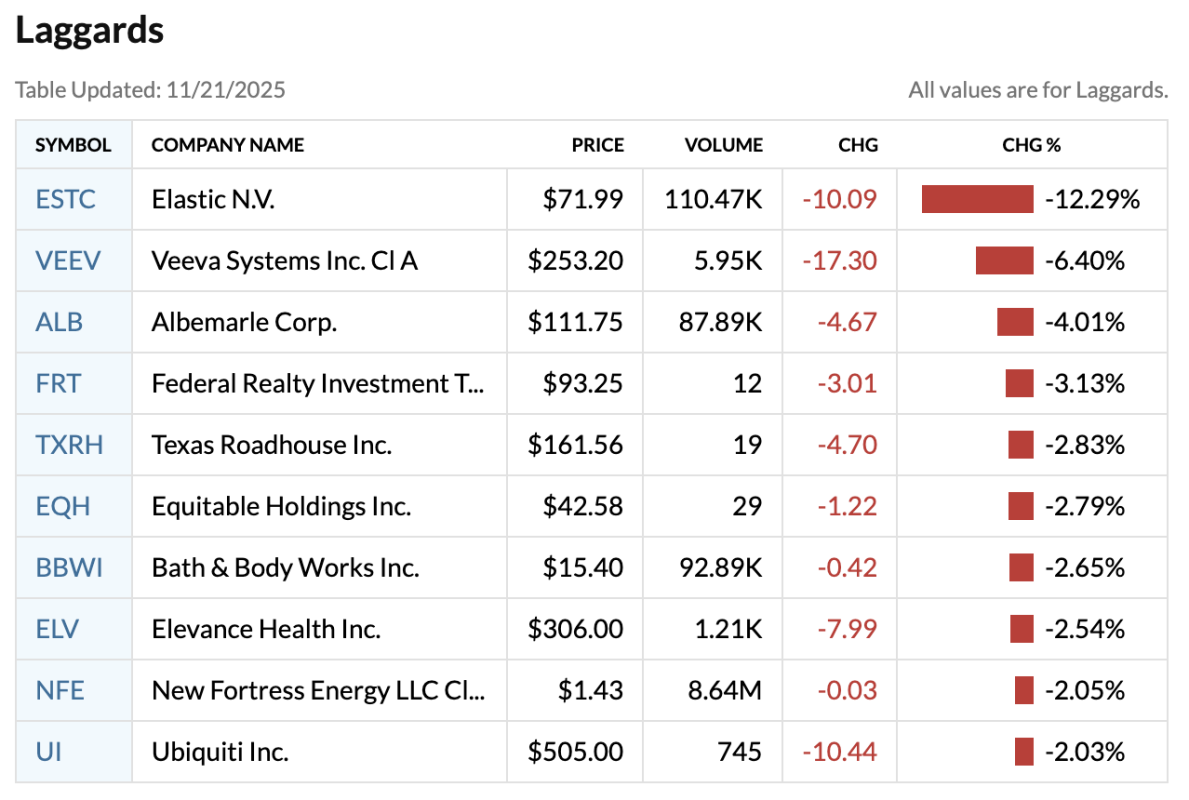The height and width of the screenshot is (800, 1189).
Task: Open the EQH ticker link
Action: pos(63,506)
